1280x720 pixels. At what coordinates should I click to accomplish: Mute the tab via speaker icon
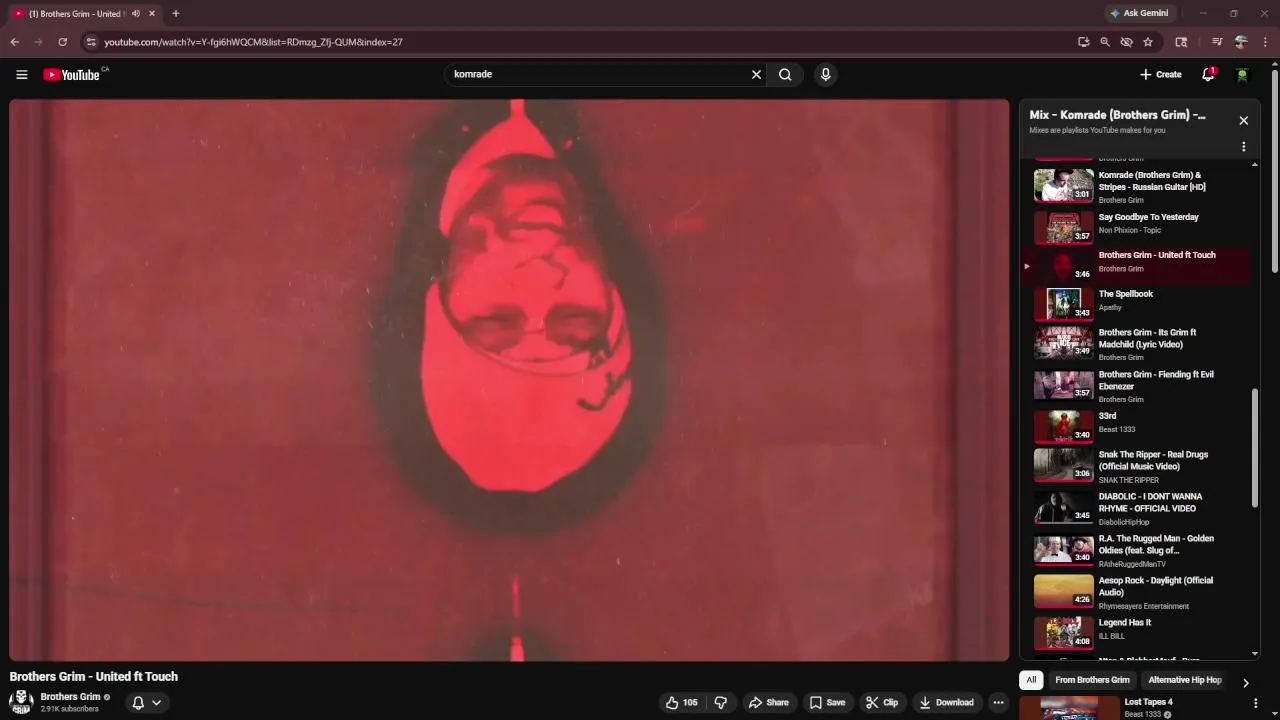[x=135, y=14]
